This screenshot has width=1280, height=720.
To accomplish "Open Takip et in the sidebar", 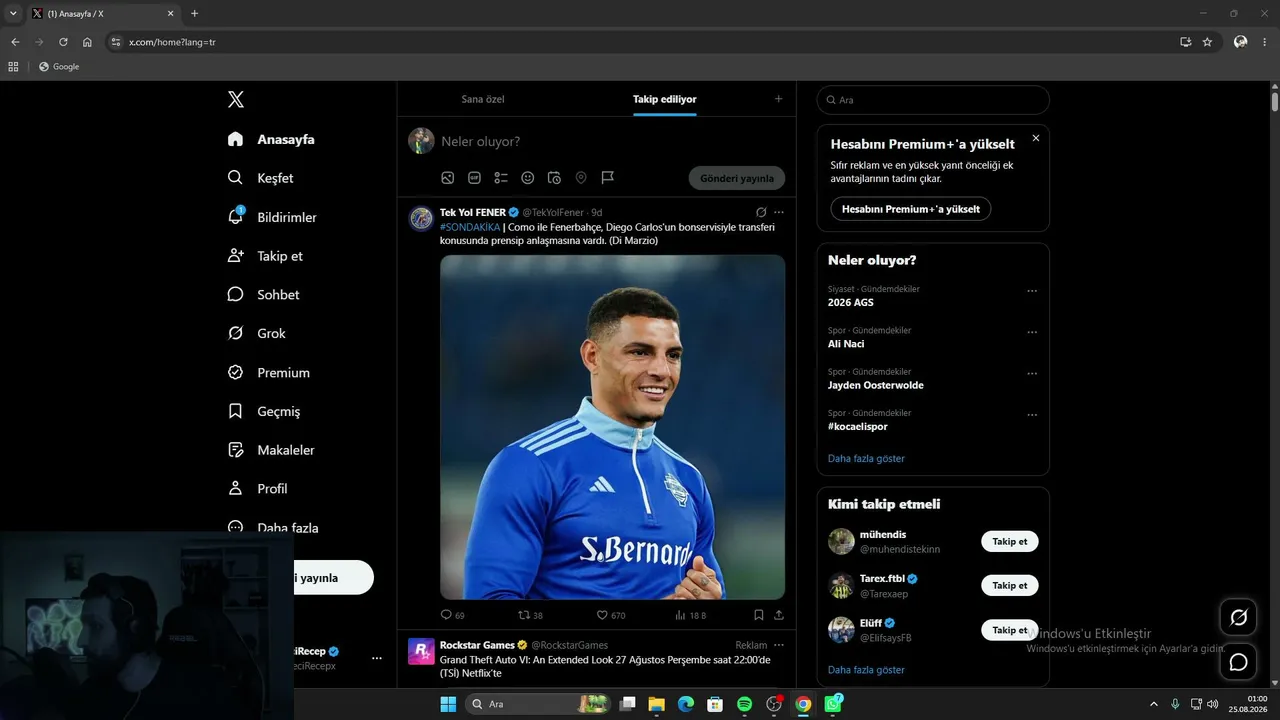I will point(265,256).
